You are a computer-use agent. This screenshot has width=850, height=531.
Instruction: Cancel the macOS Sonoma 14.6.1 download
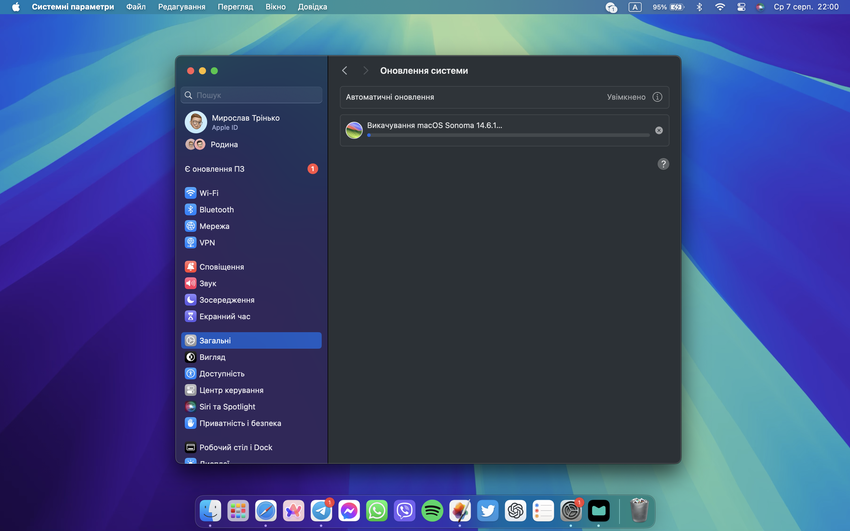coord(658,131)
